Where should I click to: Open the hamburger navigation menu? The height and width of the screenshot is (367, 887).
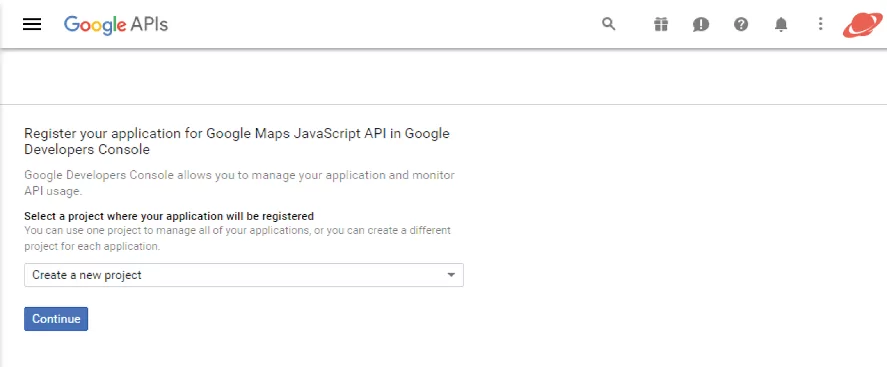click(32, 24)
